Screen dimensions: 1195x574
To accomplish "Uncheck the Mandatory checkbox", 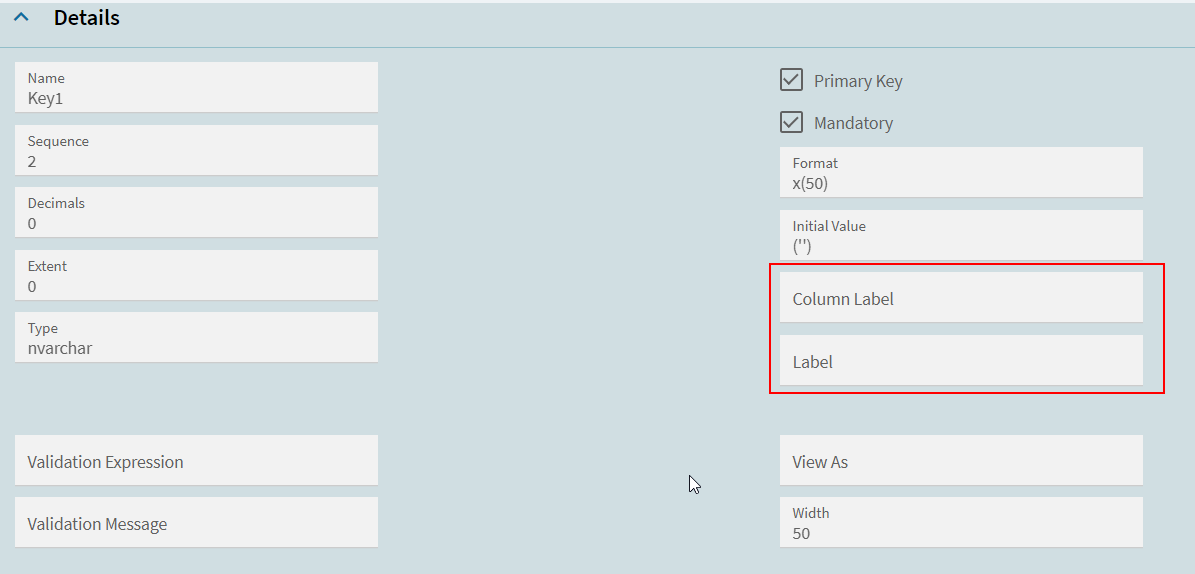I will click(x=792, y=122).
